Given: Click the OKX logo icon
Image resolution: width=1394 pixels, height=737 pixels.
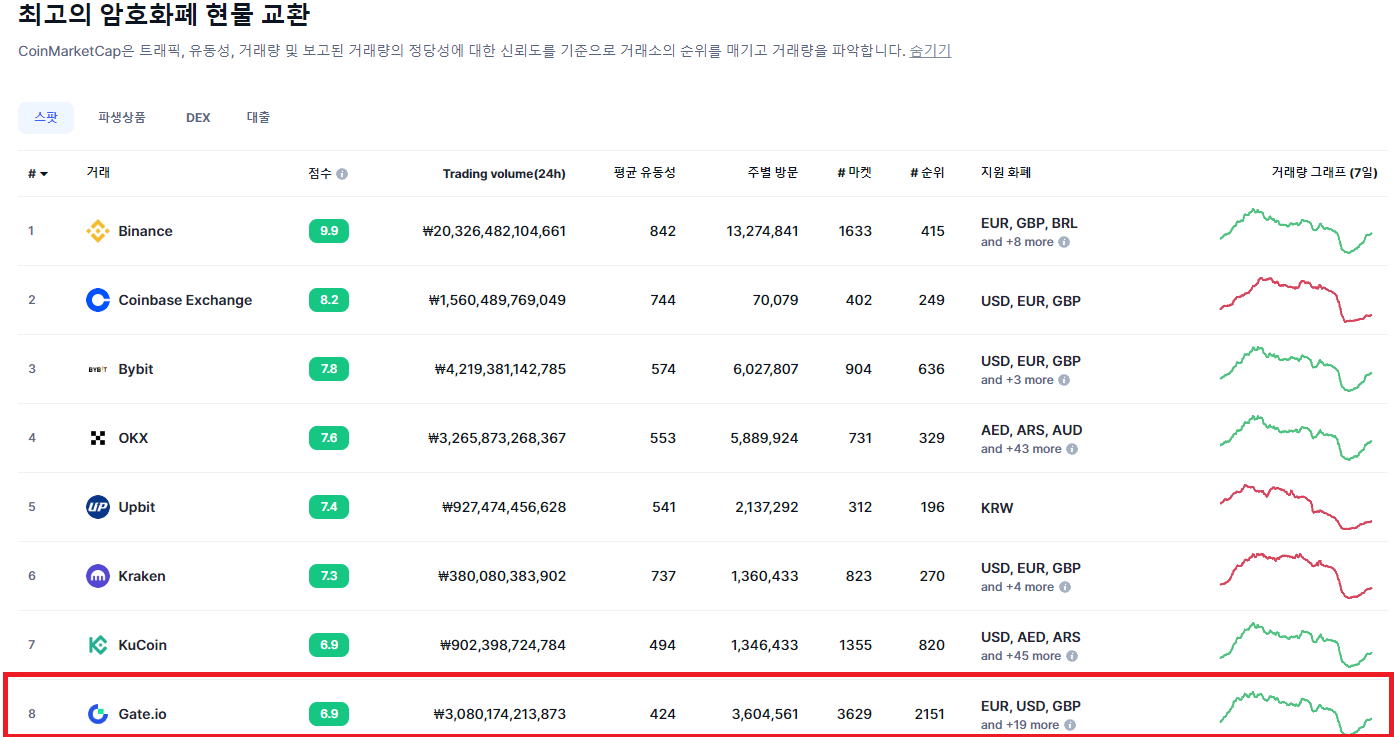Looking at the screenshot, I should 98,438.
